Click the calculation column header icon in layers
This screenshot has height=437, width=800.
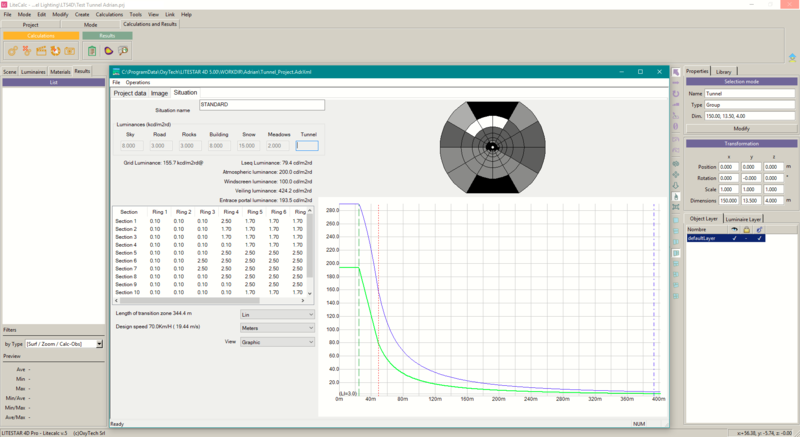[759, 229]
